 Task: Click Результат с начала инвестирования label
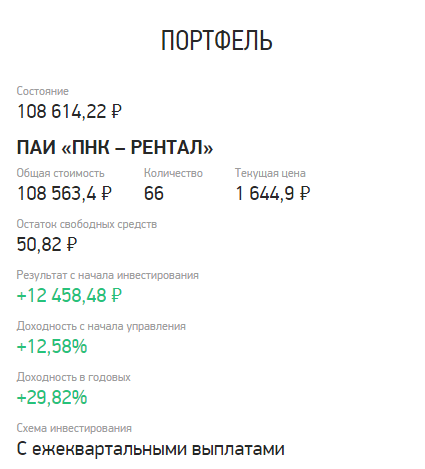[x=108, y=275]
